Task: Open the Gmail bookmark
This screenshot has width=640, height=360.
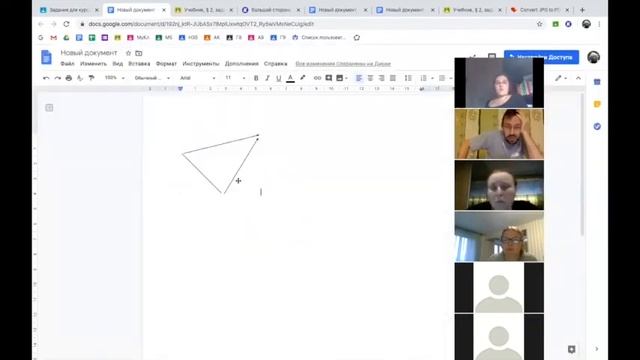Action: (x=53, y=38)
